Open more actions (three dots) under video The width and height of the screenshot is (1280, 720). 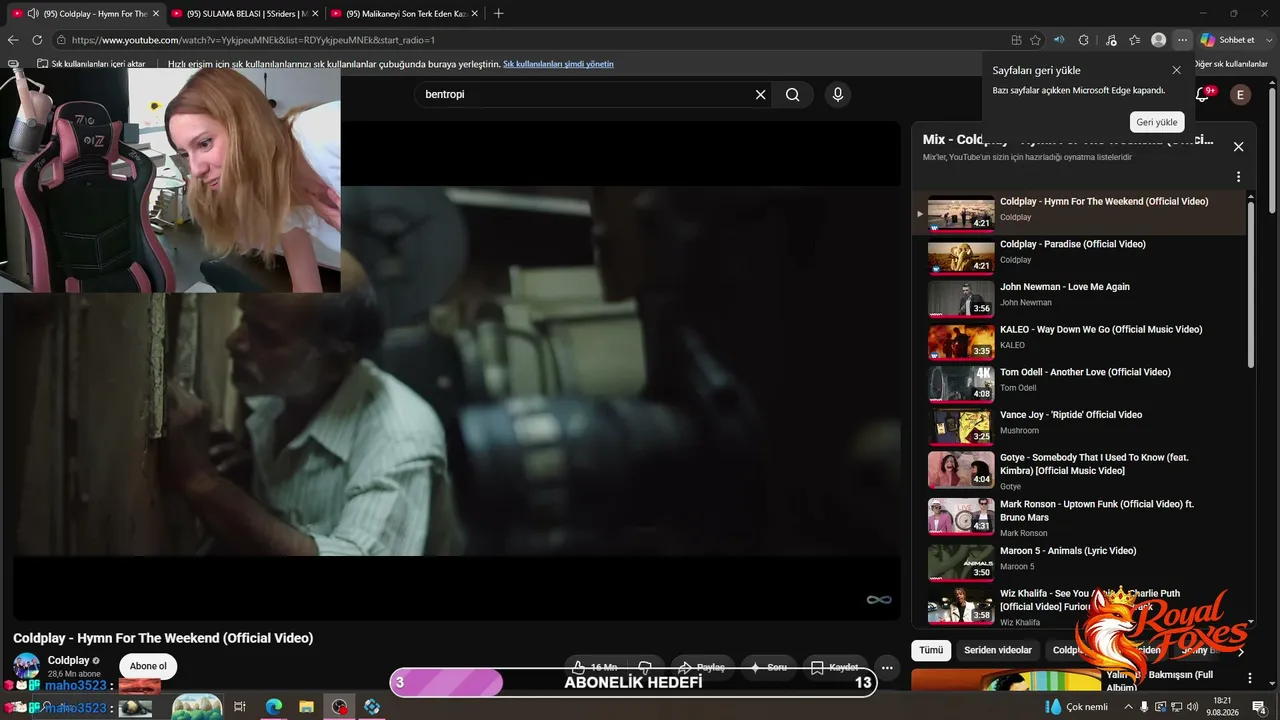point(887,667)
